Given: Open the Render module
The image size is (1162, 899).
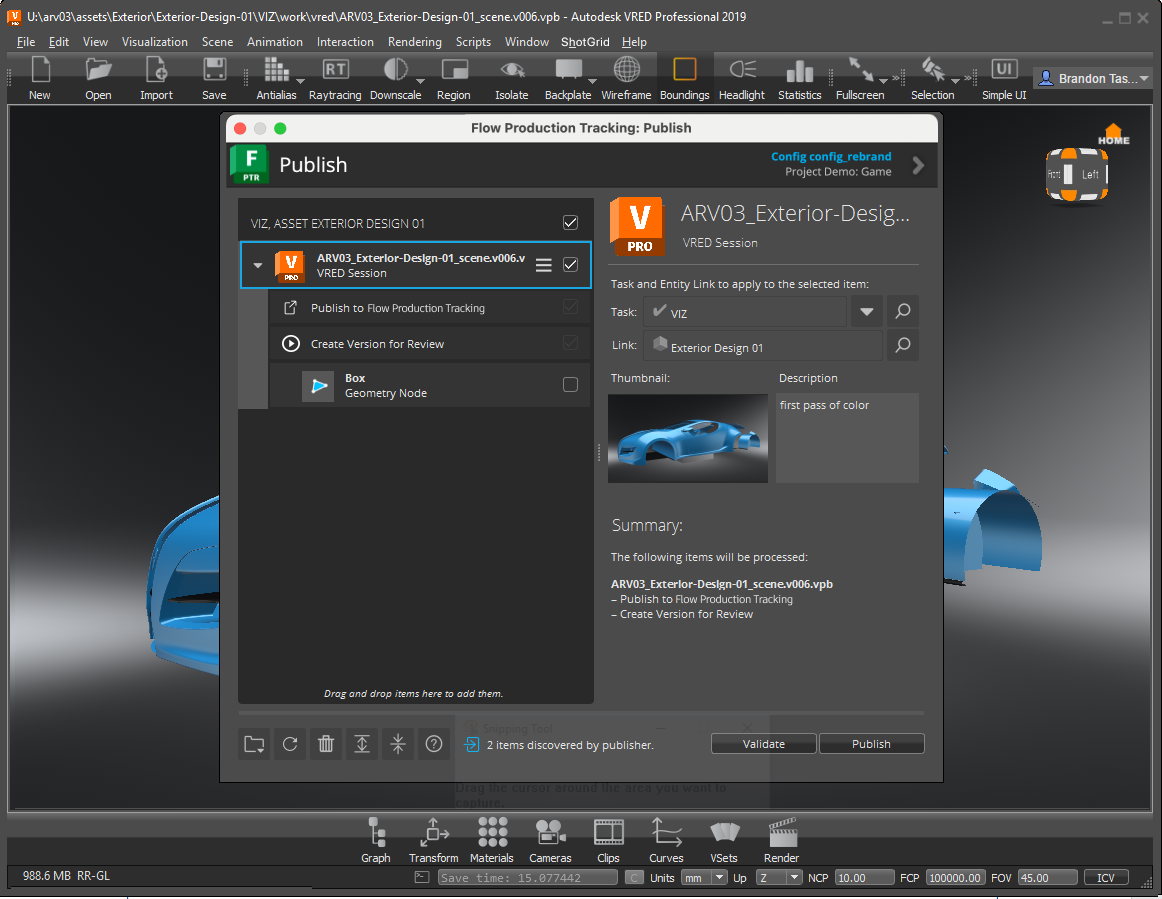Looking at the screenshot, I should click(782, 840).
